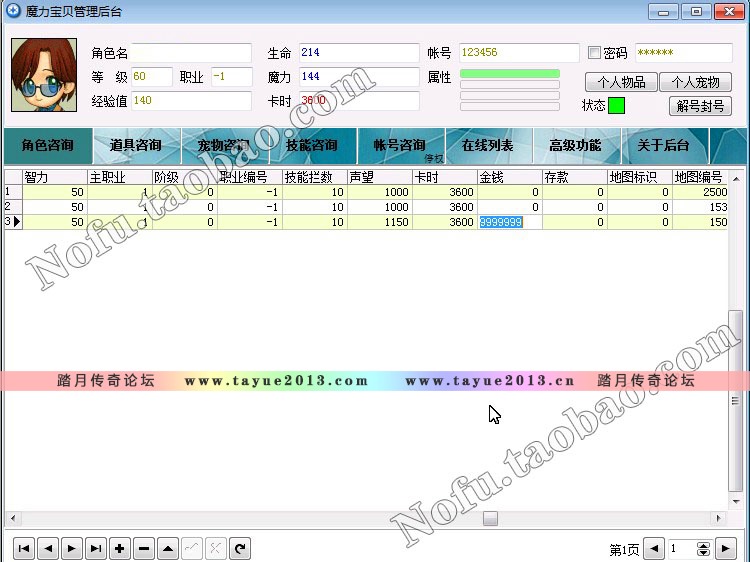Viewport: 750px width, 562px height.
Task: Click 声望 cell showing 1150
Action: [380, 222]
